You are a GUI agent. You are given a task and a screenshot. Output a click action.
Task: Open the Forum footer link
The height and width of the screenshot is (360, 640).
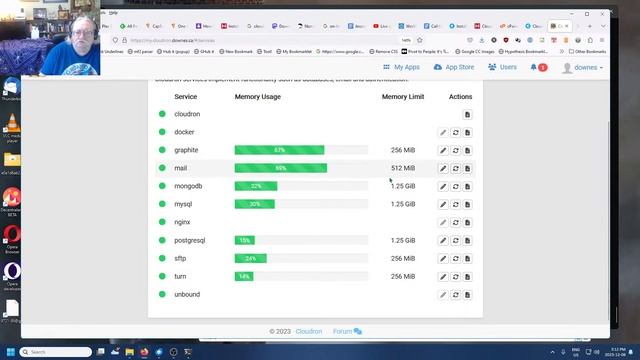pyautogui.click(x=347, y=331)
